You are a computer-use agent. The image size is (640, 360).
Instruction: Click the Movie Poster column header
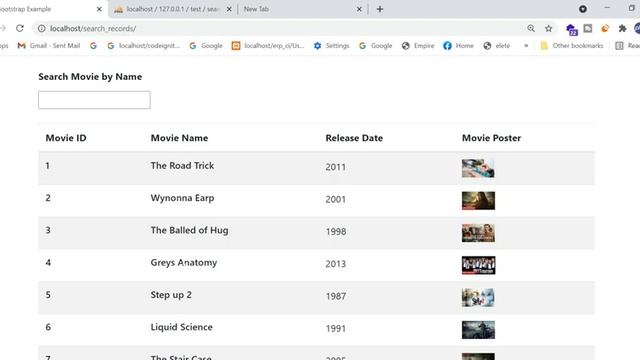coord(491,138)
